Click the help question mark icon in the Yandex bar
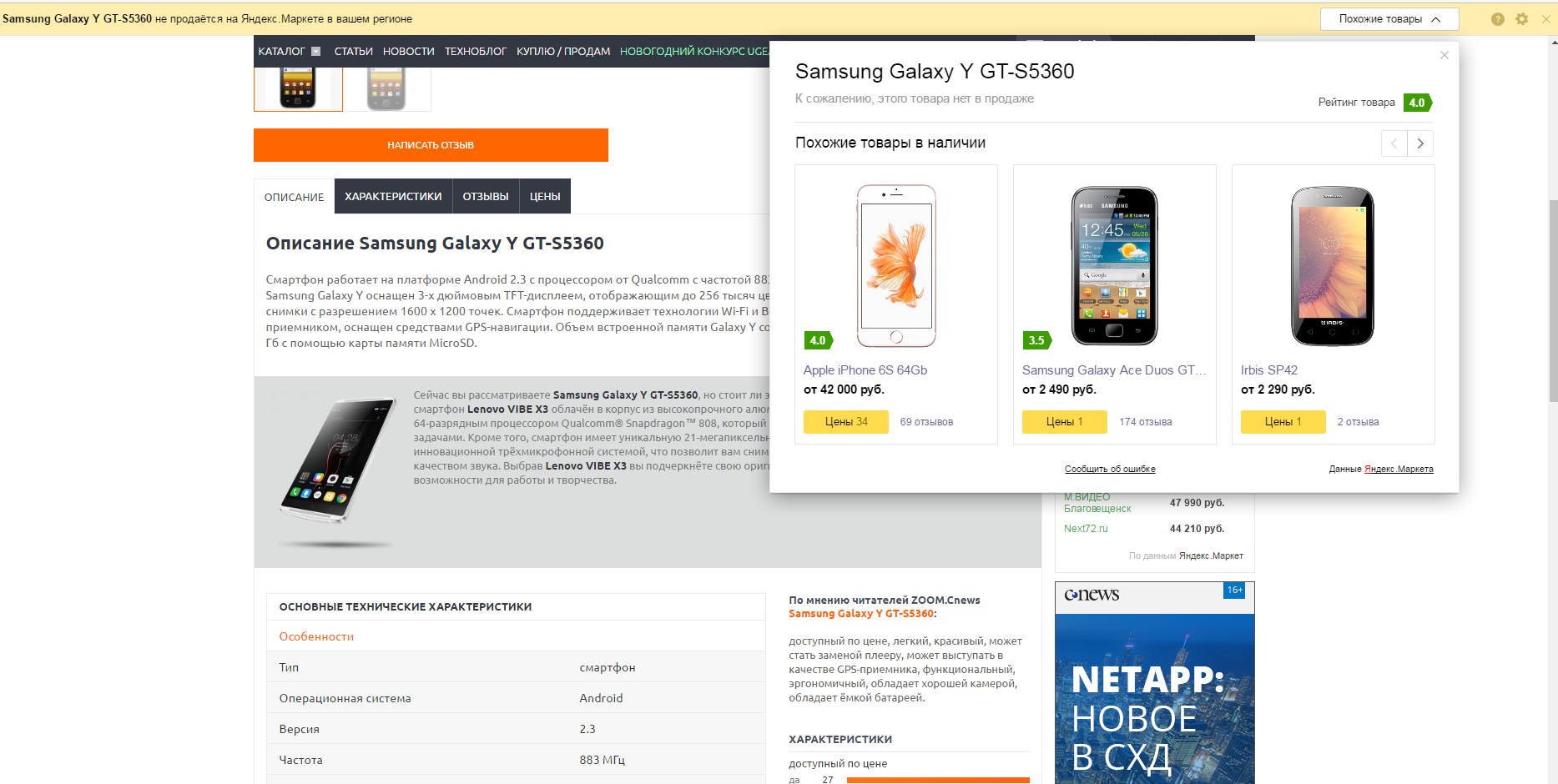This screenshot has width=1558, height=784. pyautogui.click(x=1498, y=19)
